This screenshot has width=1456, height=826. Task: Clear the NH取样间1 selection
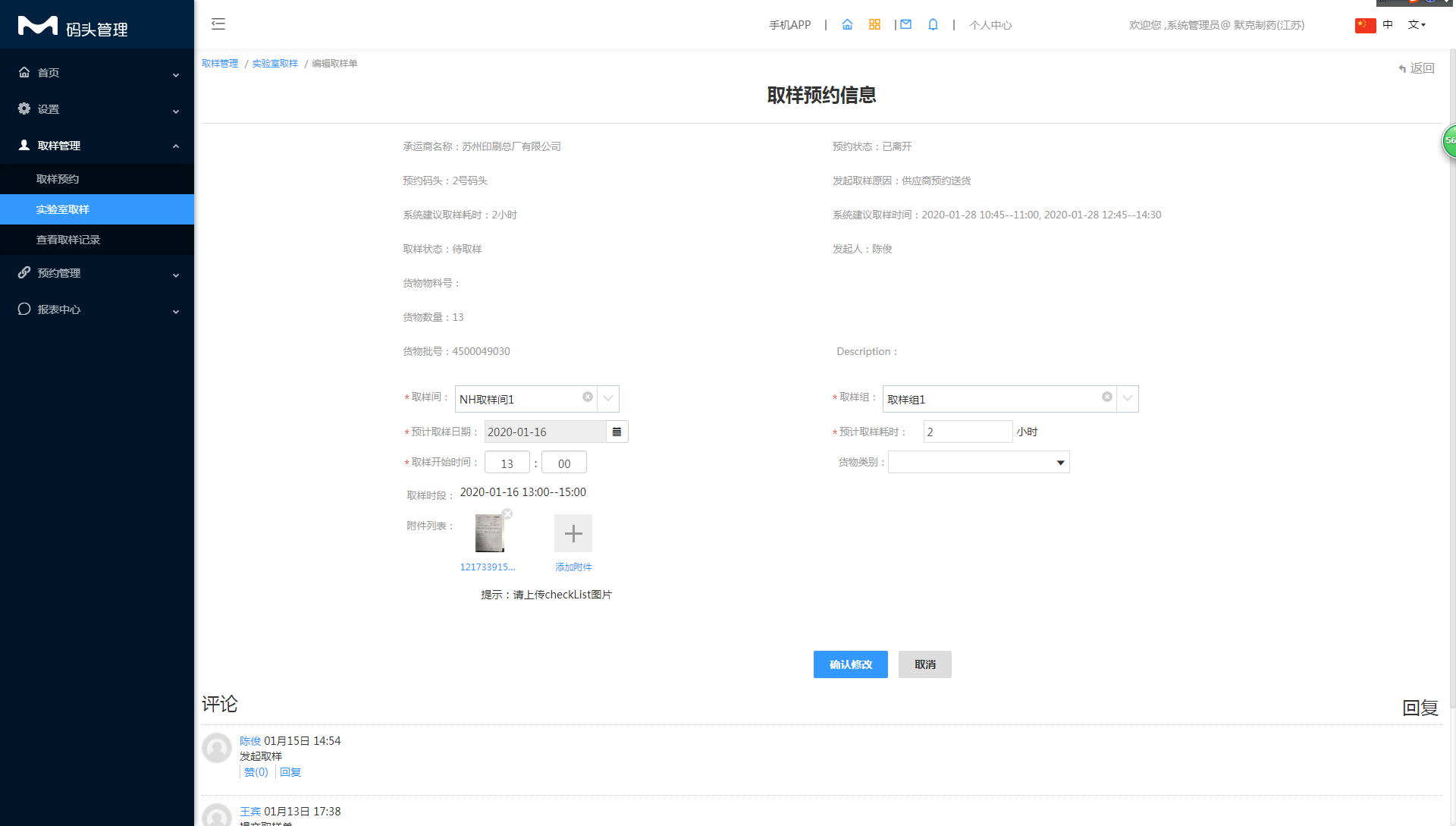[588, 397]
